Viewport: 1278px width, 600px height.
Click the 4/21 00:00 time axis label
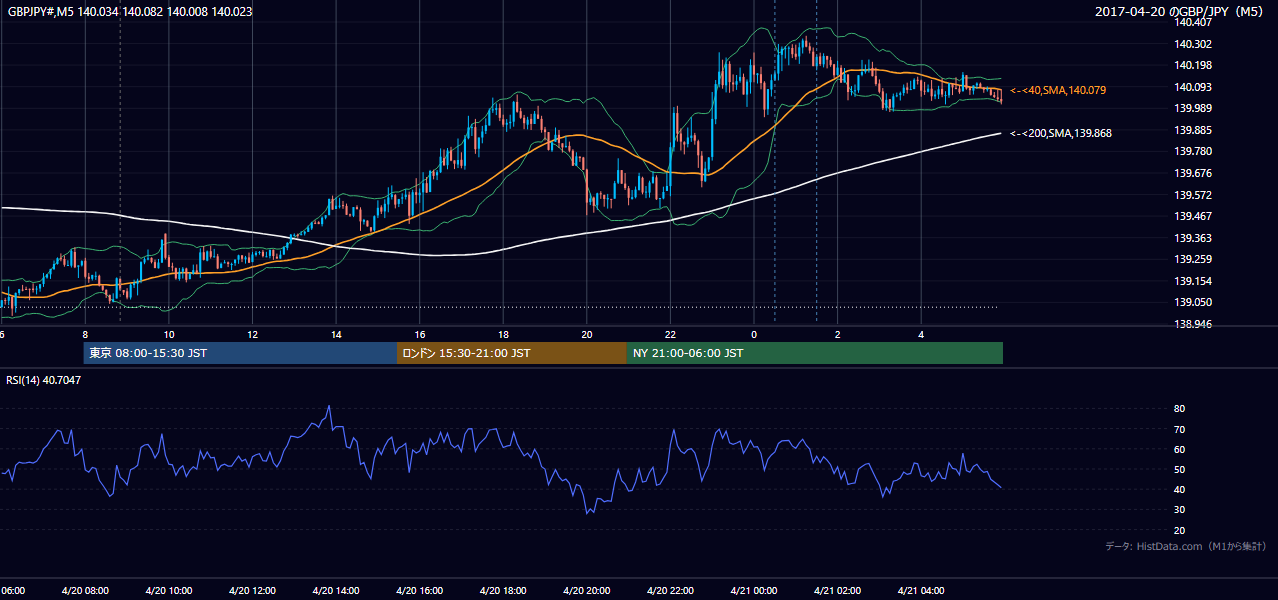click(x=753, y=591)
